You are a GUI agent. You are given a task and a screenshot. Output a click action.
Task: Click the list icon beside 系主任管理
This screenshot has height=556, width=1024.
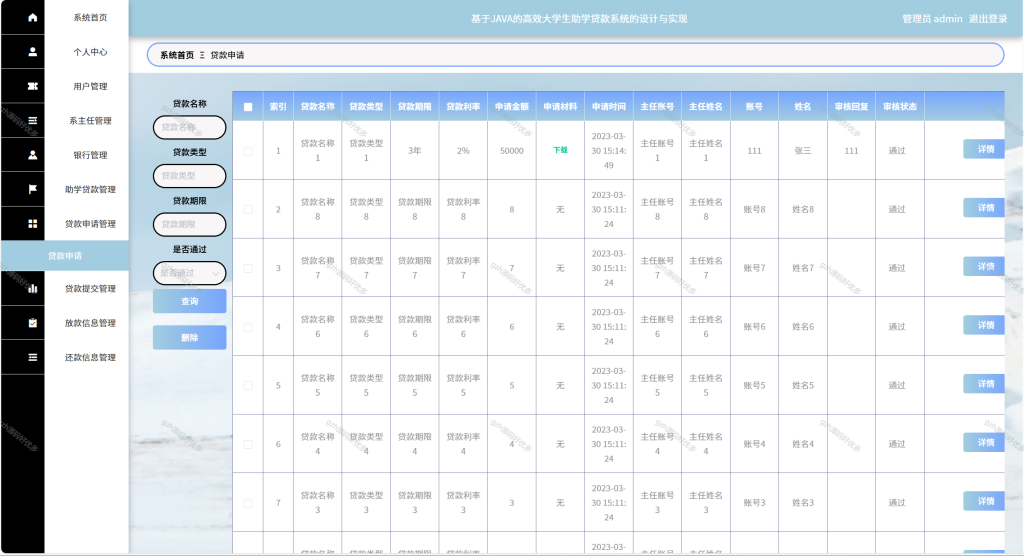click(x=33, y=120)
